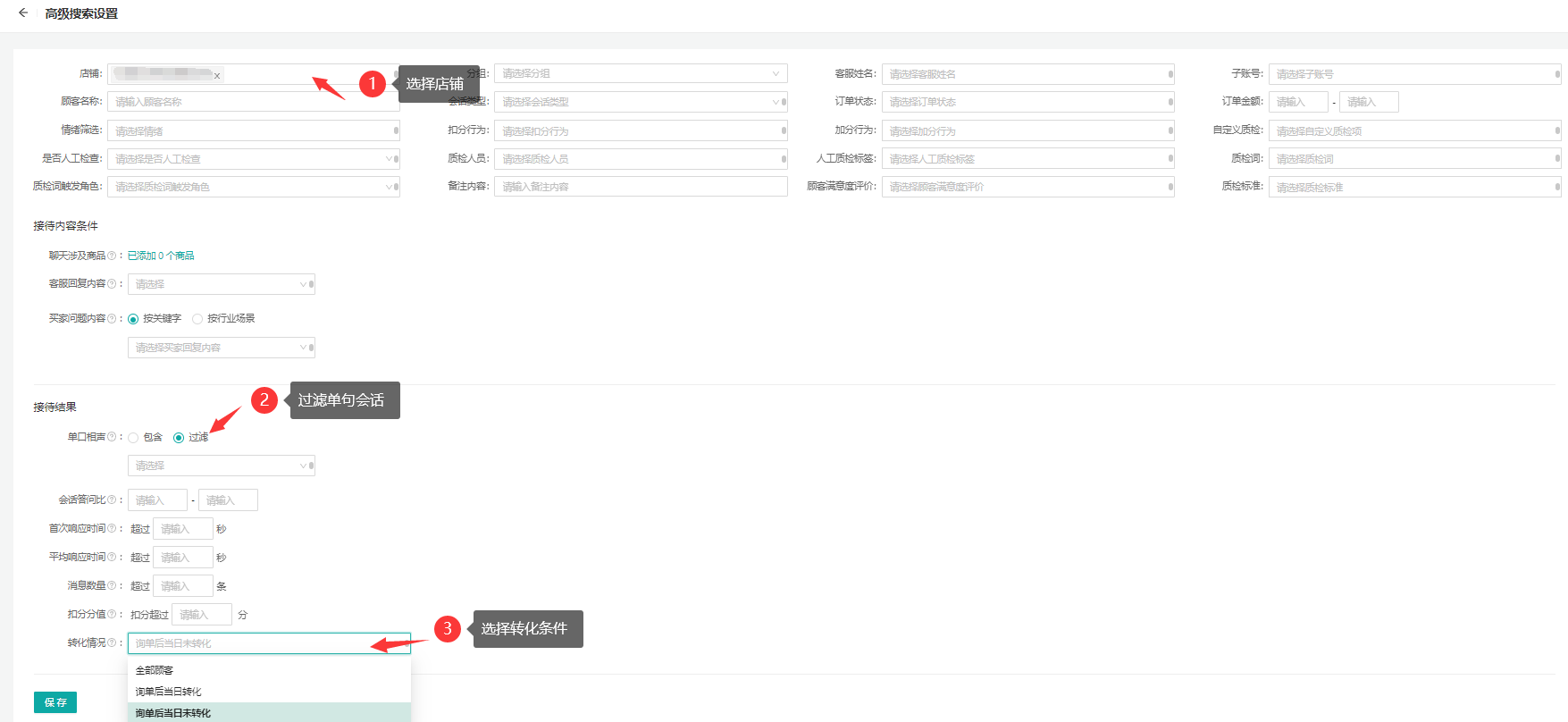Click the 店铺 selection field

point(254,74)
